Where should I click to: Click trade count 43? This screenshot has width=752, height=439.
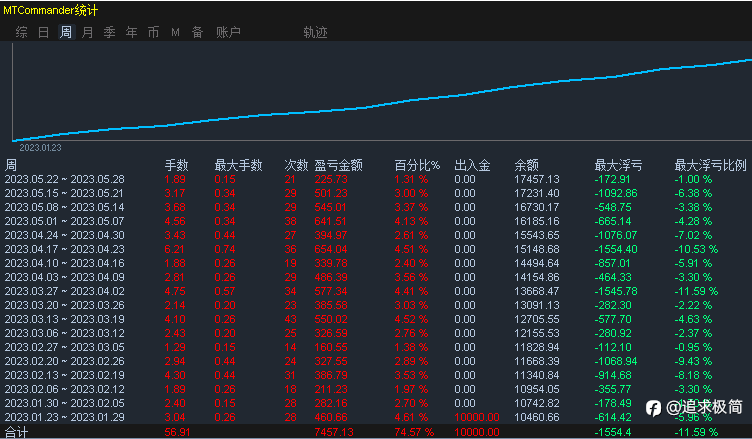coord(290,319)
